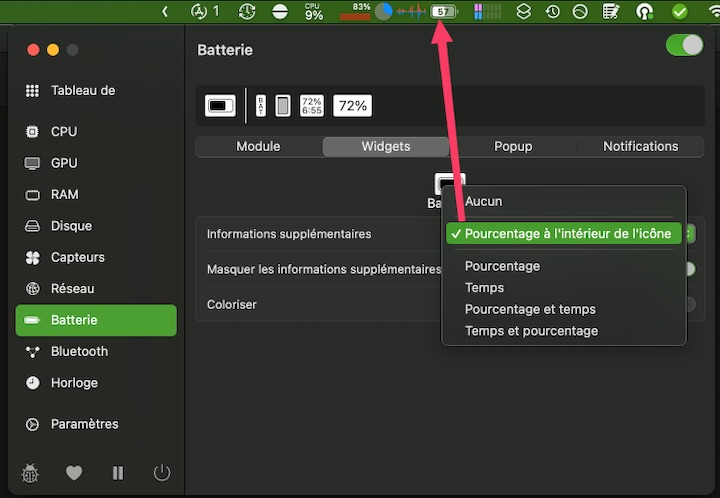Click the battery widget in the menu bar
Viewport: 720px width, 498px height.
pos(444,12)
